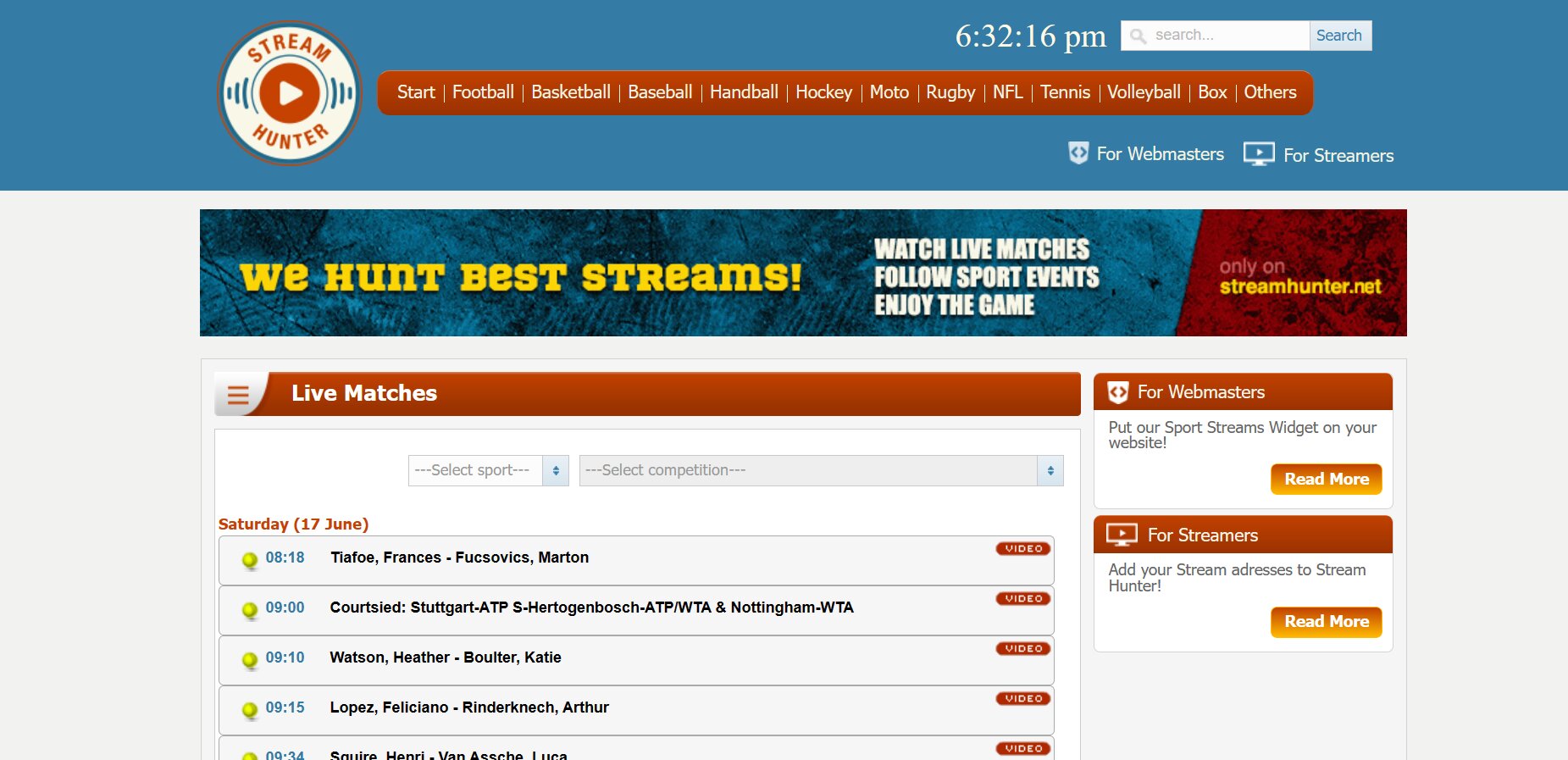Screen dimensions: 1568x760
Task: Click the VIDEO badge for Tiafoe - Fucsovics match
Action: click(1023, 549)
